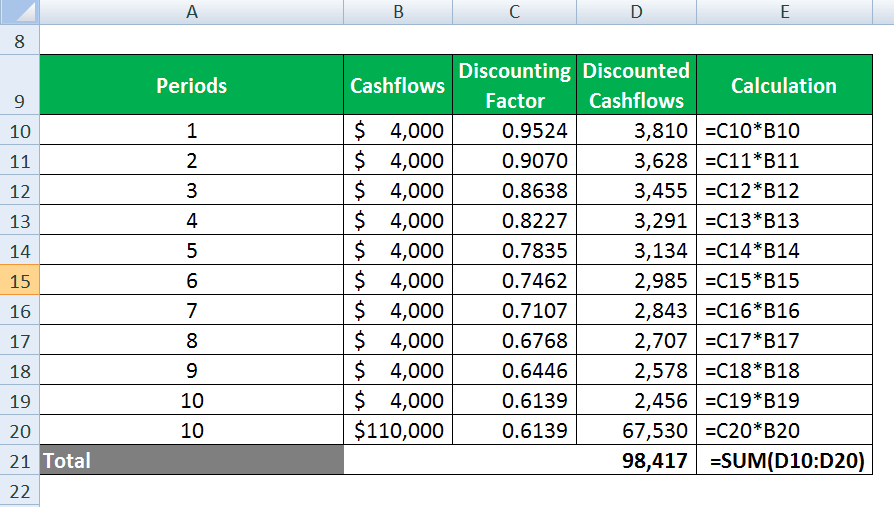
Task: Select discounting factor 0.9524
Action: [x=514, y=130]
